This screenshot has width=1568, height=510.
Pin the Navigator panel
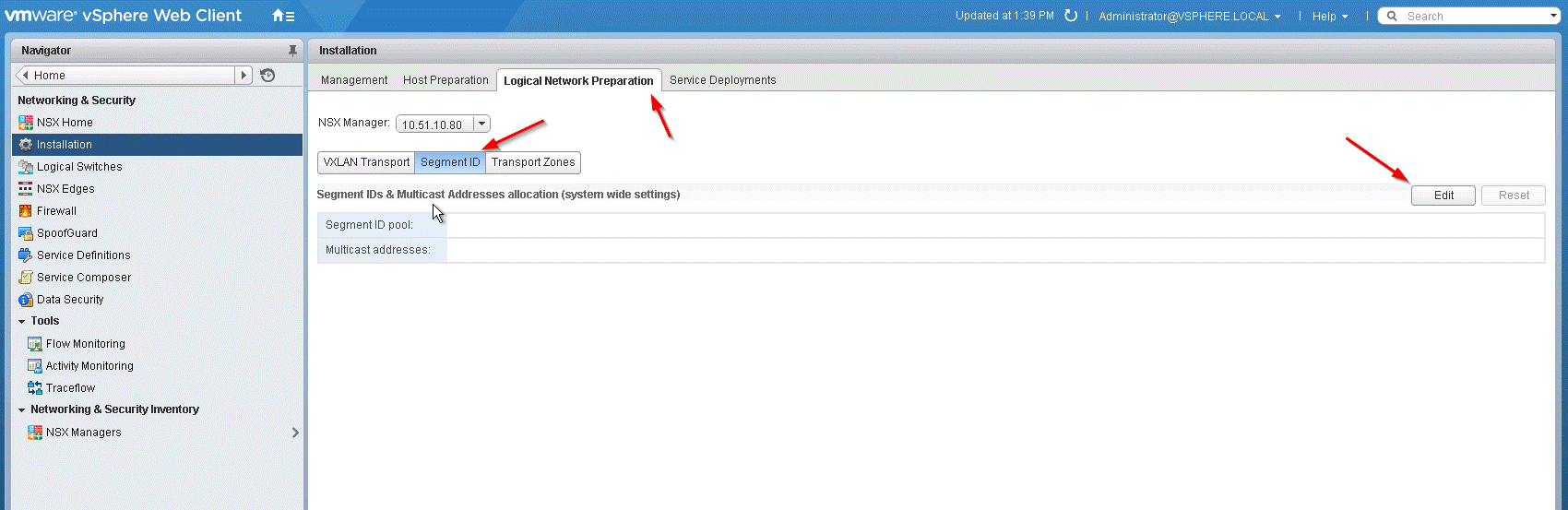[x=292, y=51]
